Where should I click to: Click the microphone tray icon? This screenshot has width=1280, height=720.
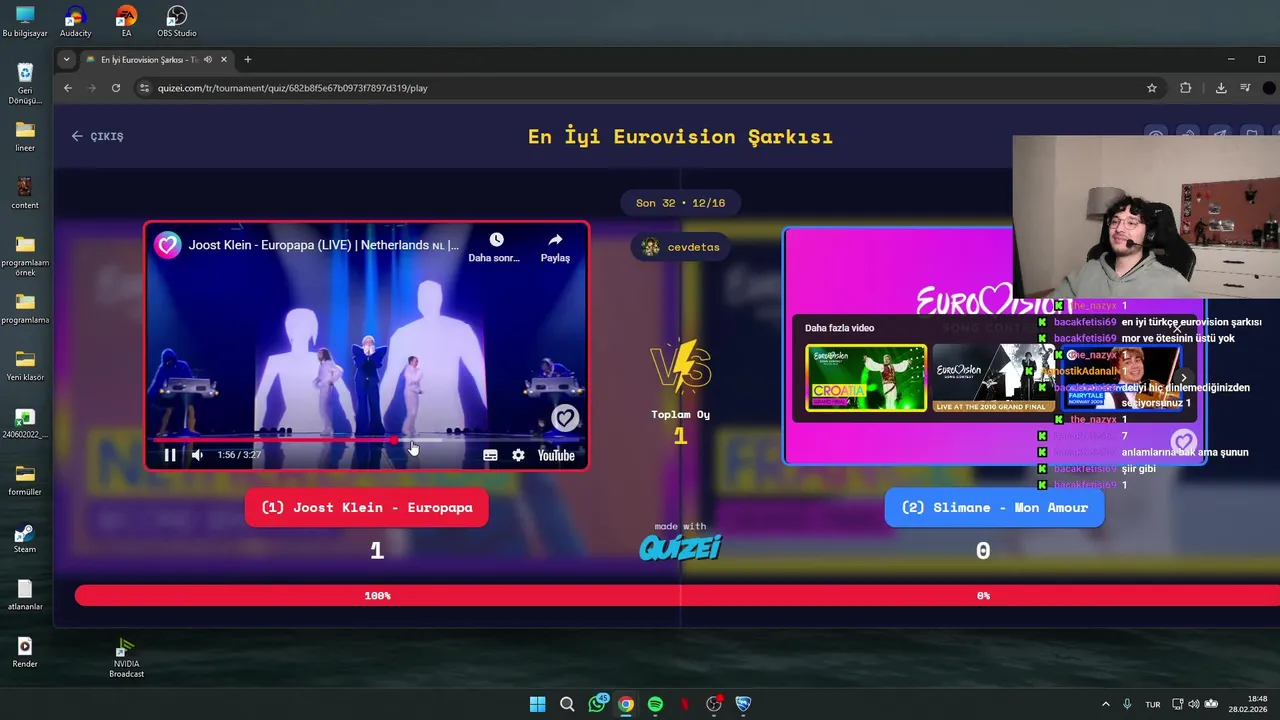tap(1127, 704)
